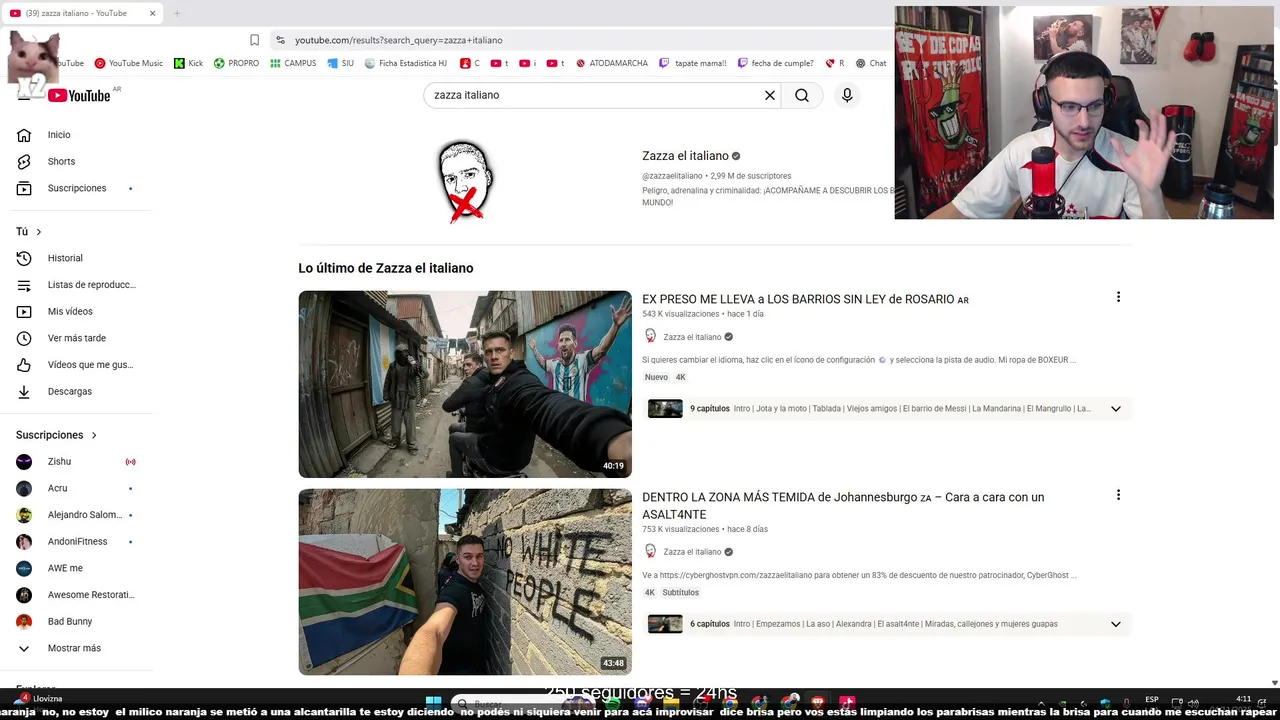Click the ESP language indicator
The image size is (1280, 720).
click(1152, 699)
